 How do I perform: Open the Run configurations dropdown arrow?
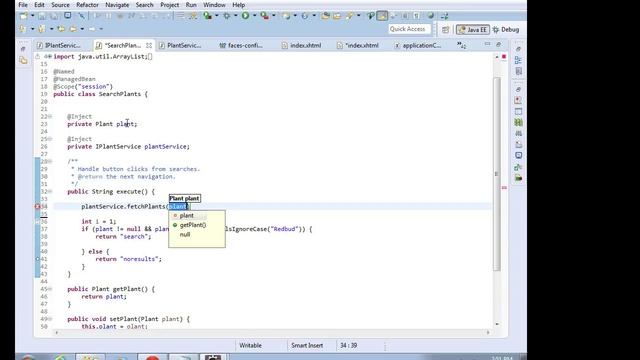[254, 16]
